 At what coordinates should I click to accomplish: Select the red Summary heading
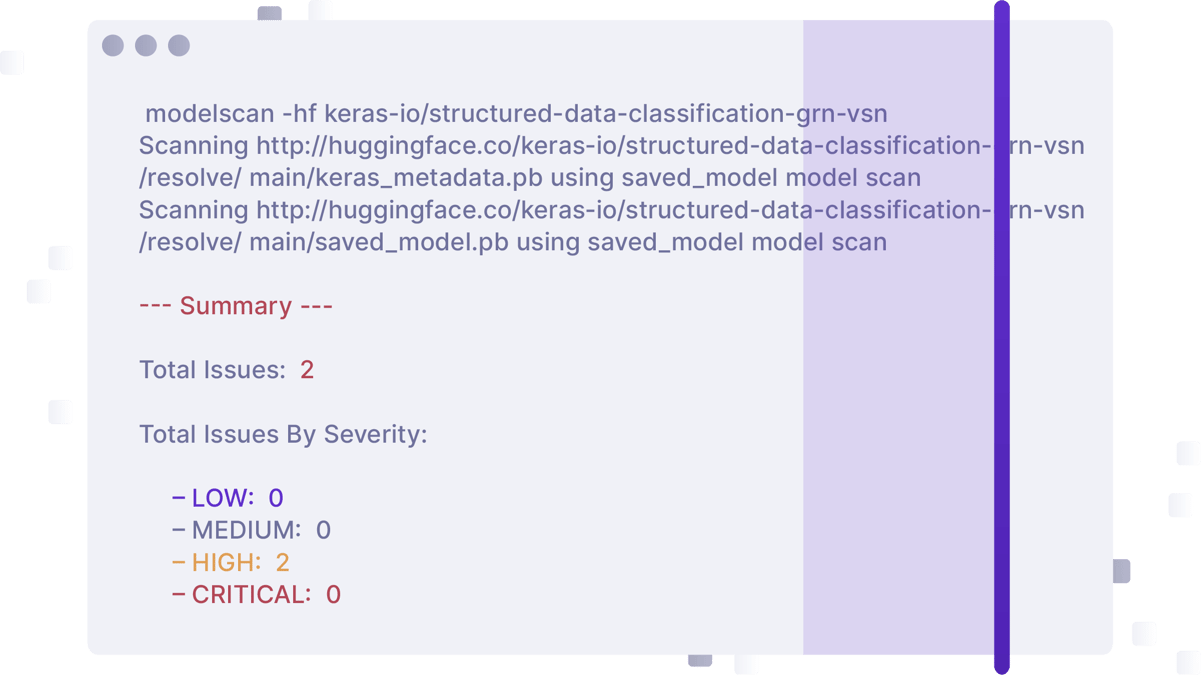(236, 306)
